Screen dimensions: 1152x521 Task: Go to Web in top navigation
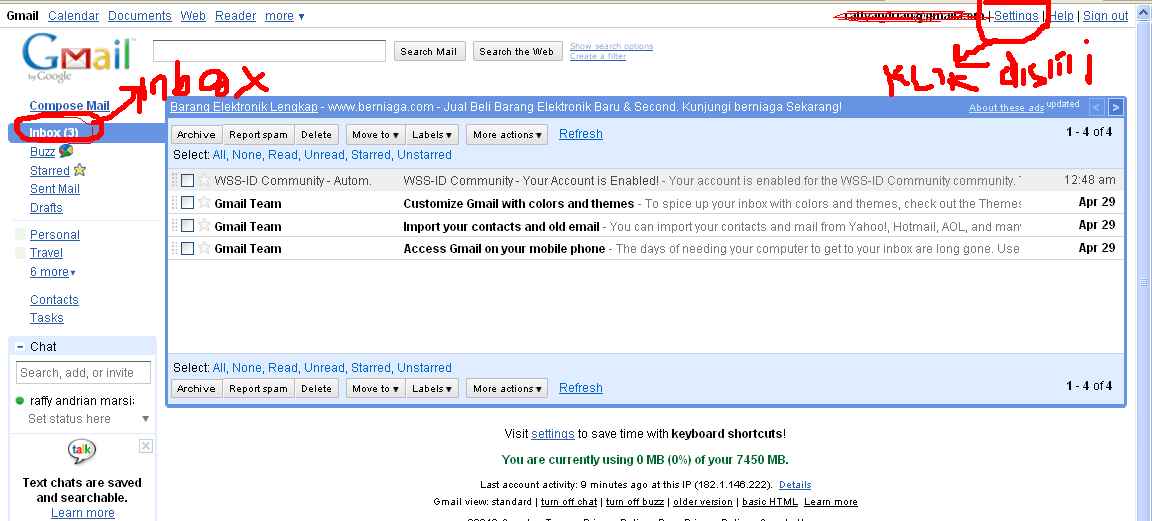(x=193, y=15)
